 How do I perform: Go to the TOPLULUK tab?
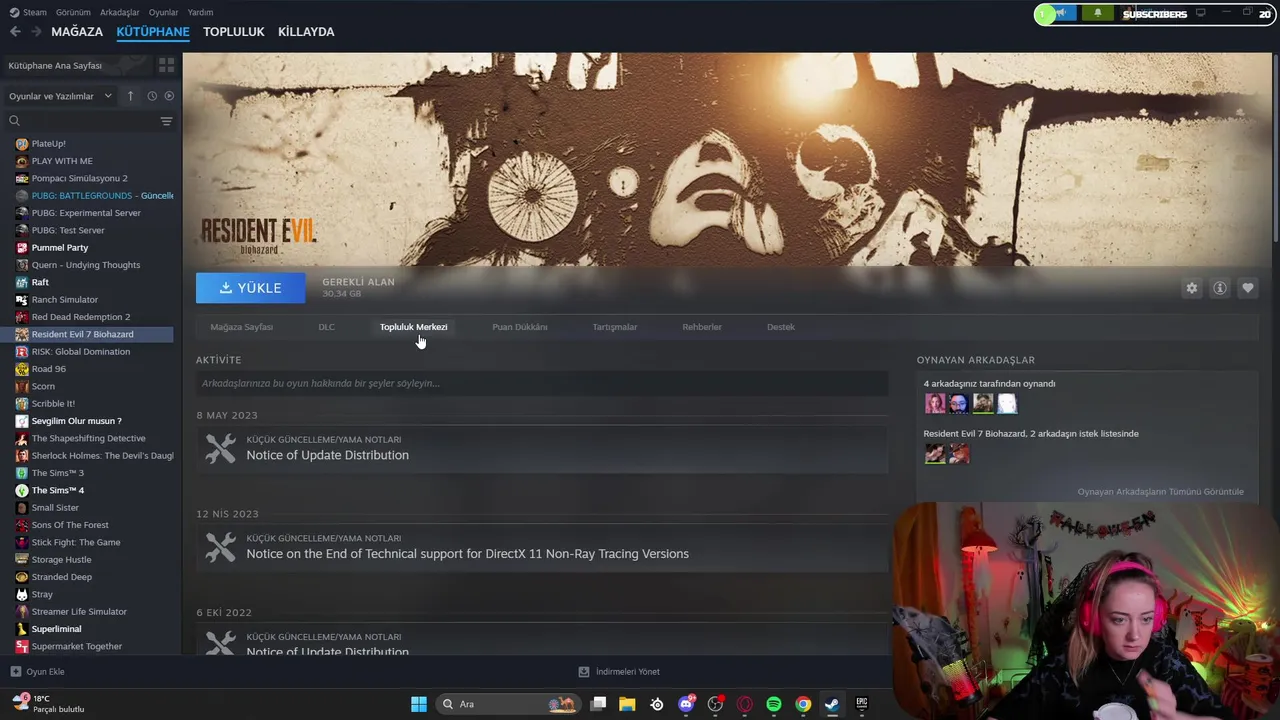tap(233, 32)
